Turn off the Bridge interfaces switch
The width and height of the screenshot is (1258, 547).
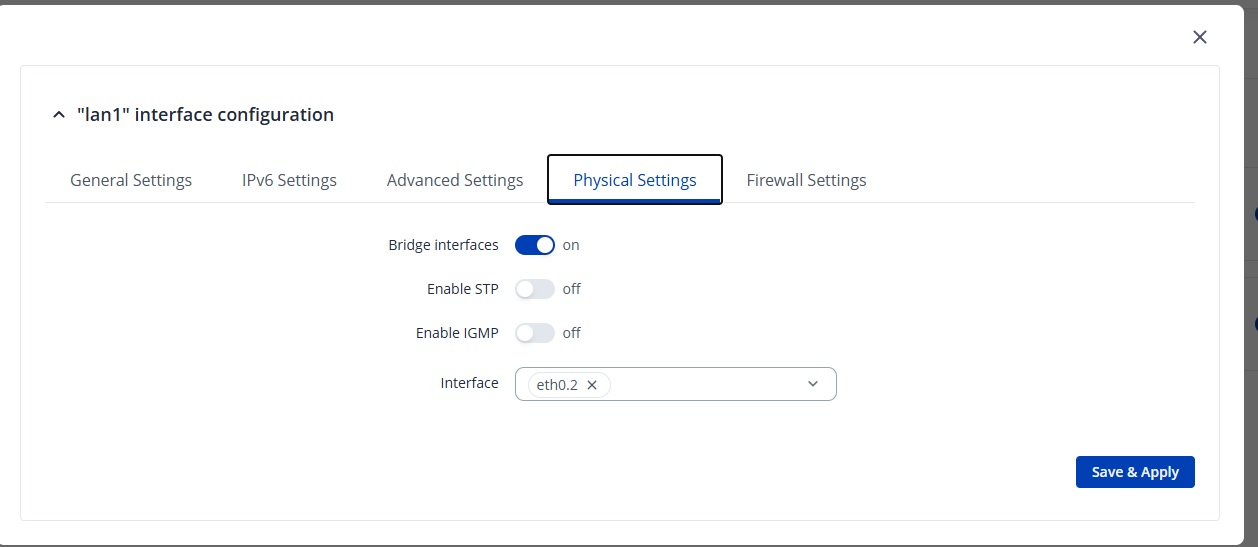point(535,245)
